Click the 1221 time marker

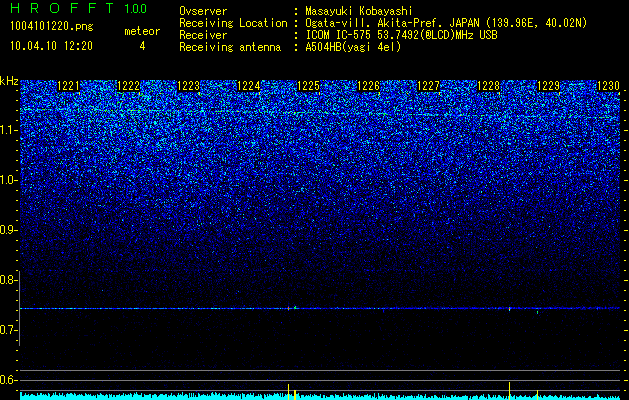click(68, 86)
